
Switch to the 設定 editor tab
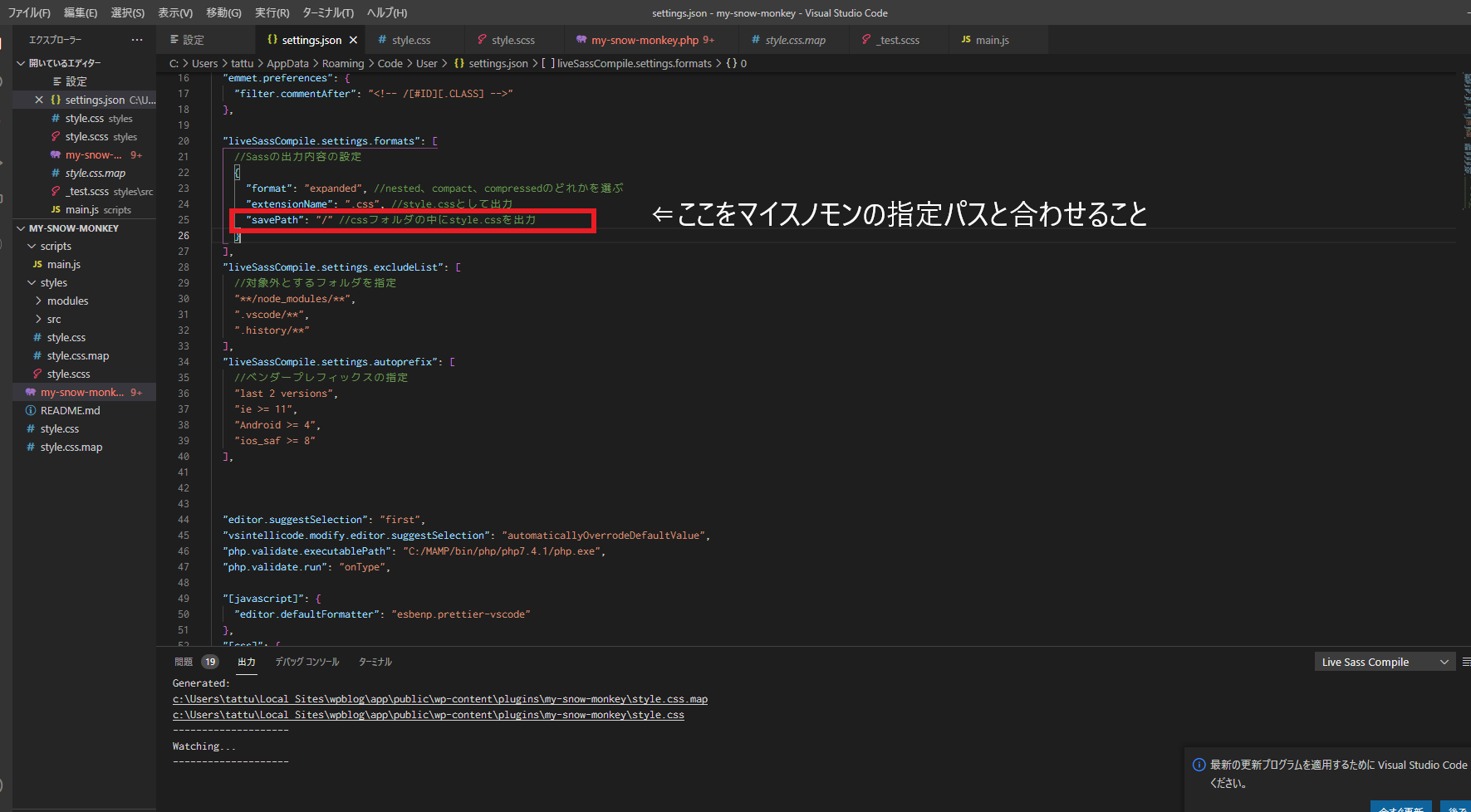click(x=206, y=40)
